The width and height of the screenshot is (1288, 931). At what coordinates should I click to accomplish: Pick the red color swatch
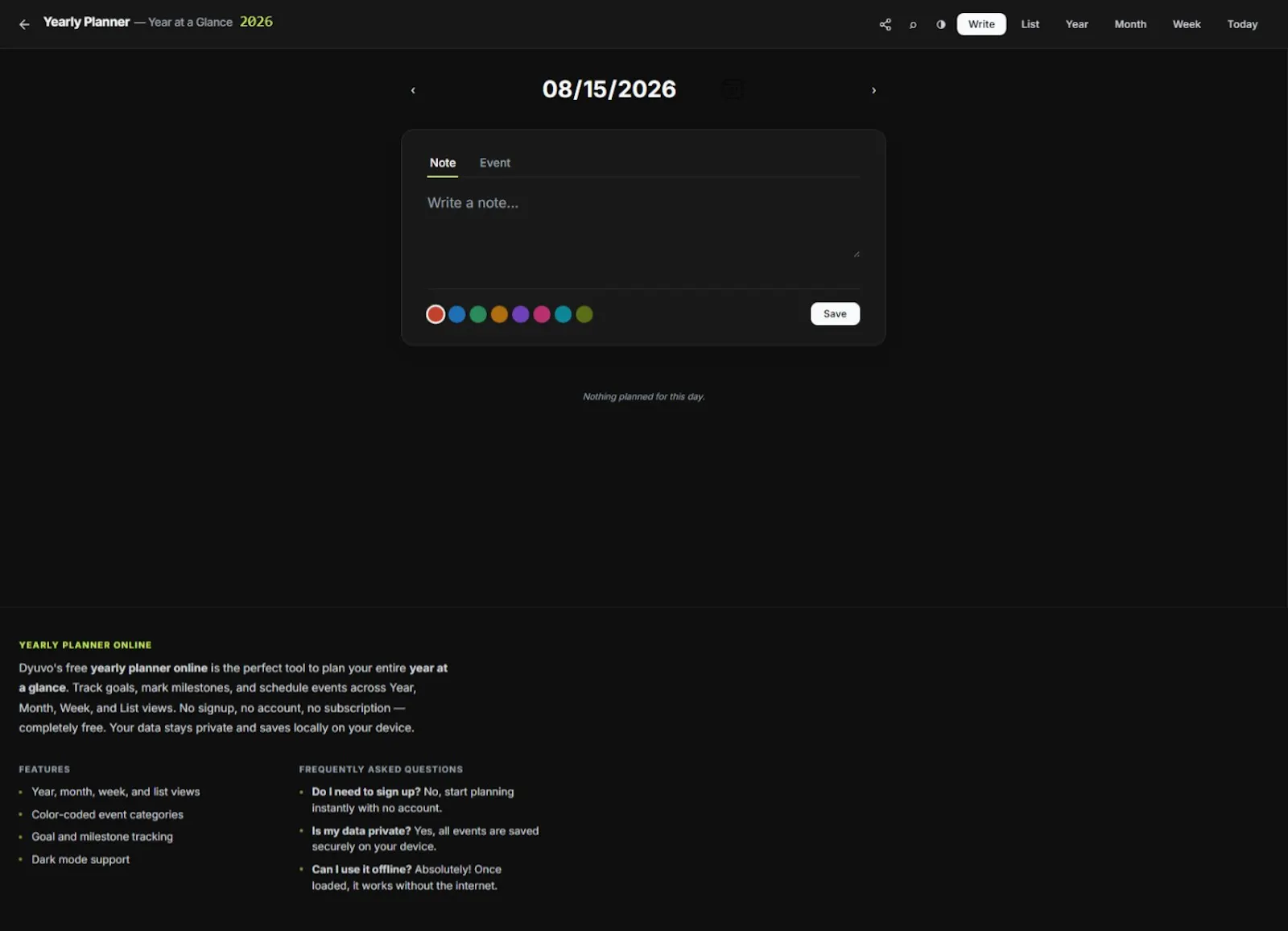tap(436, 314)
